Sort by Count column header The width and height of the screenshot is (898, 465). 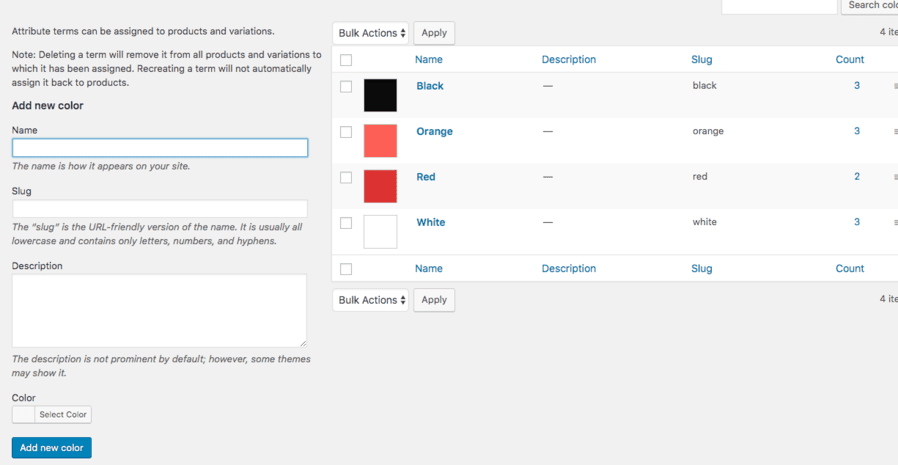[x=850, y=60]
